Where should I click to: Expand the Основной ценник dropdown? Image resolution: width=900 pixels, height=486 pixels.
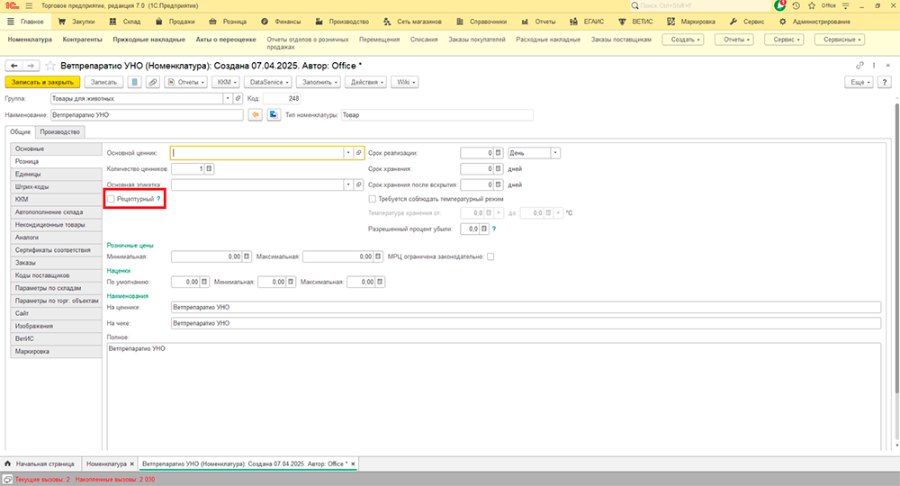click(348, 153)
